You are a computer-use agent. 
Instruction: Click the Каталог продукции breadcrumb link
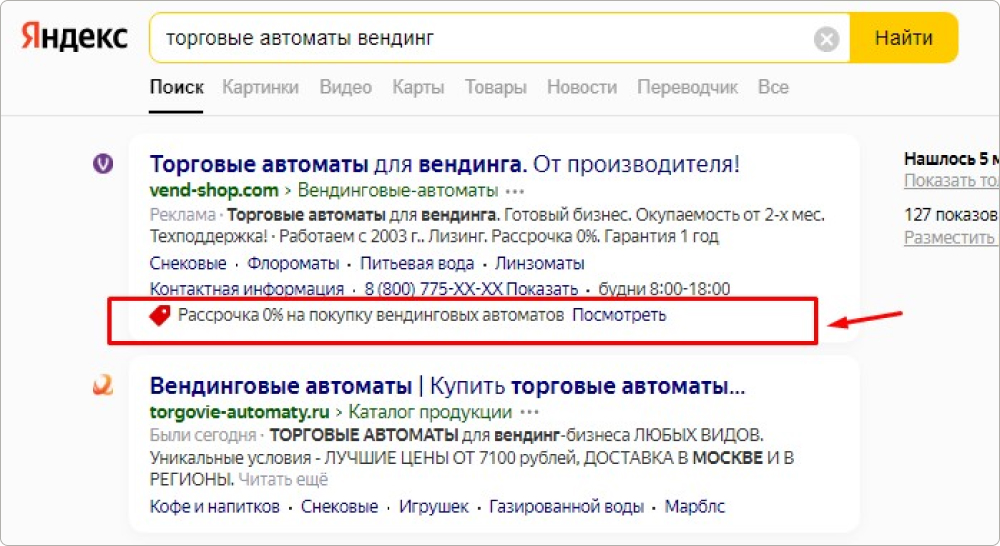pos(430,412)
